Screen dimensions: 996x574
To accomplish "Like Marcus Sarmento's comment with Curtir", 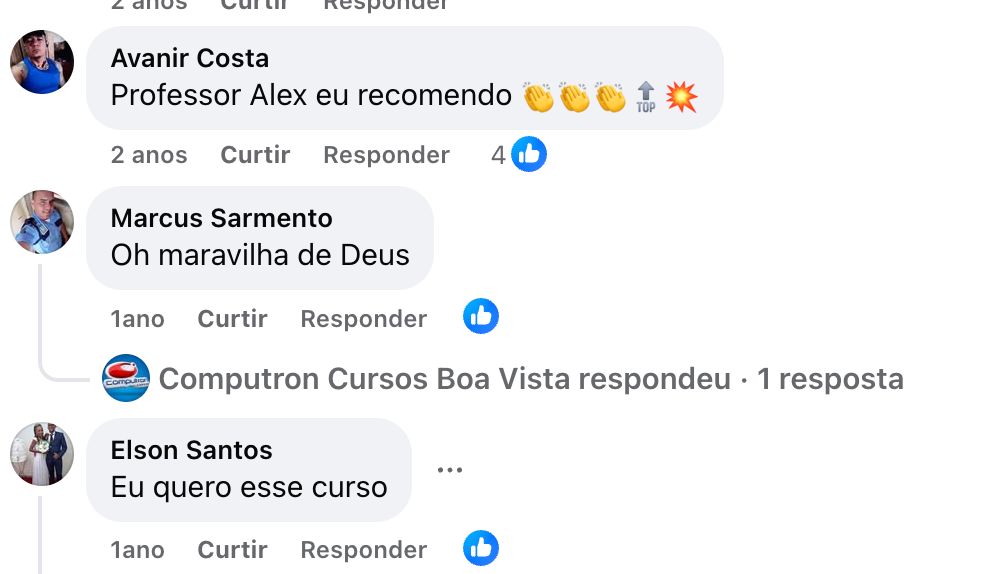I will point(232,319).
